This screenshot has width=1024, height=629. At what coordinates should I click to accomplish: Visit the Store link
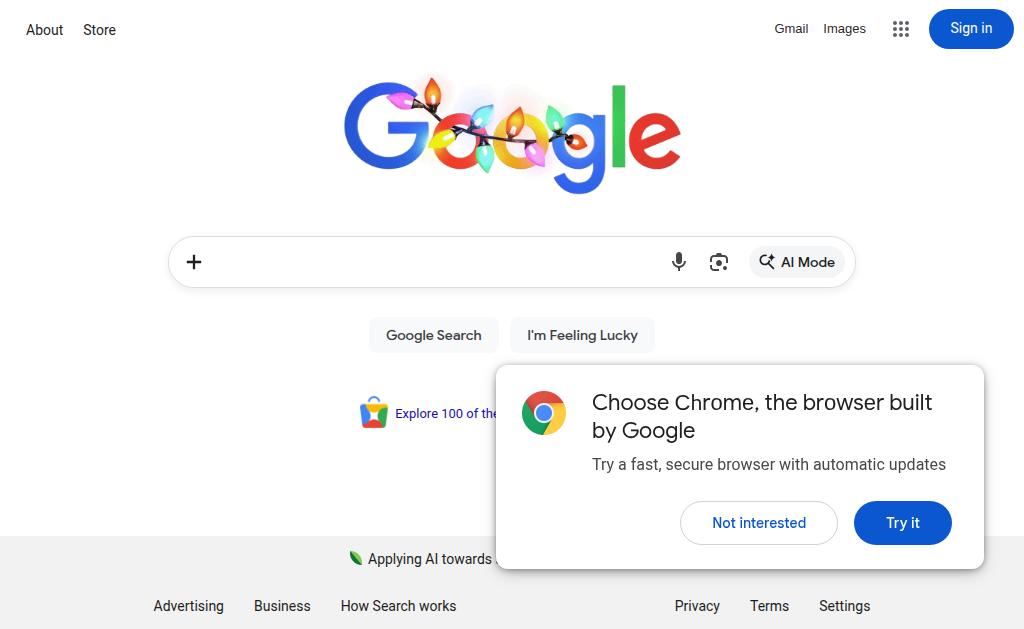(x=99, y=30)
